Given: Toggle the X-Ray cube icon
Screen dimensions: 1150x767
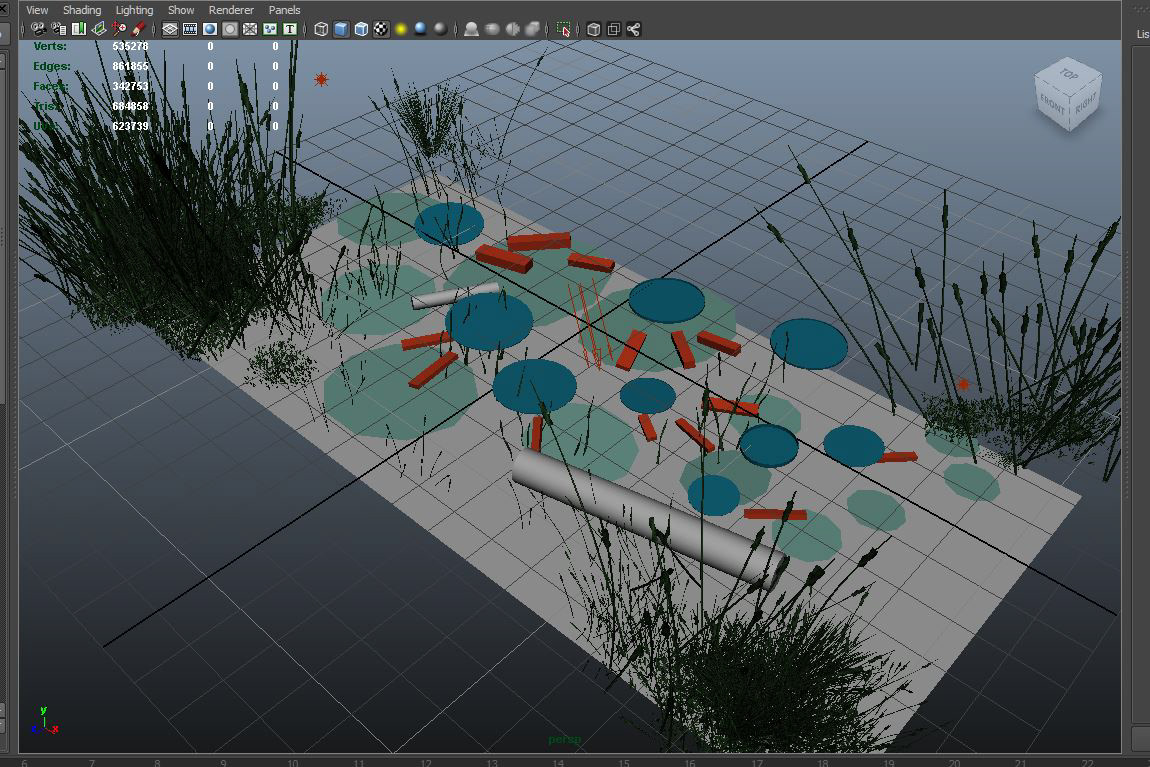Looking at the screenshot, I should pos(594,29).
